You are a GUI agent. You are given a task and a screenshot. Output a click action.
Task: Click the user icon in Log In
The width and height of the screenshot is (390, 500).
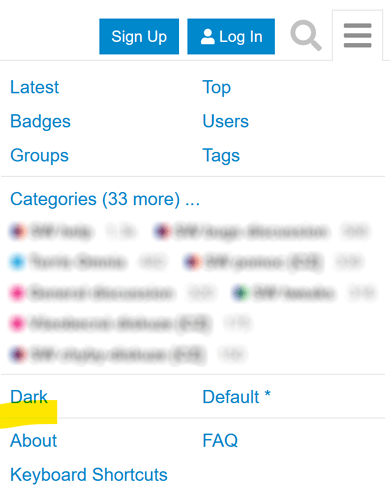tap(208, 37)
